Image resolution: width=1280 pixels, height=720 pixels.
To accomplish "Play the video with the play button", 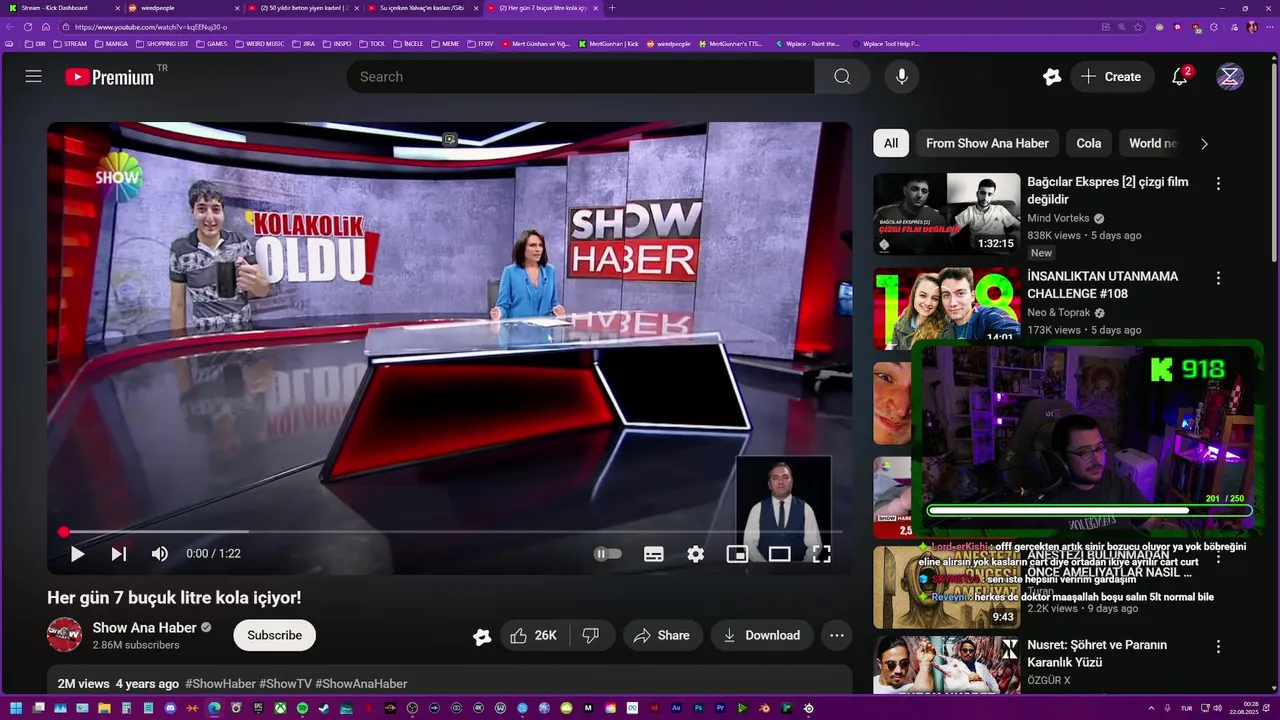I will click(x=77, y=554).
